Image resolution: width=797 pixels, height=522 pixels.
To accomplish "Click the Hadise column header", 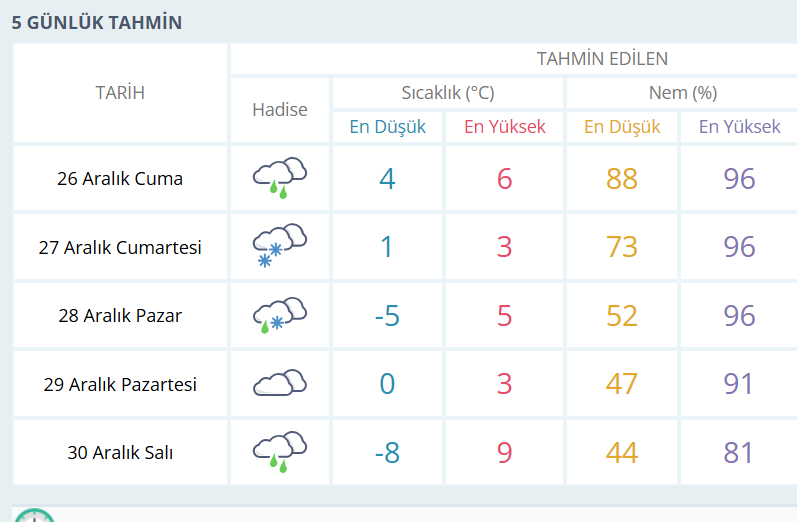I will (280, 109).
